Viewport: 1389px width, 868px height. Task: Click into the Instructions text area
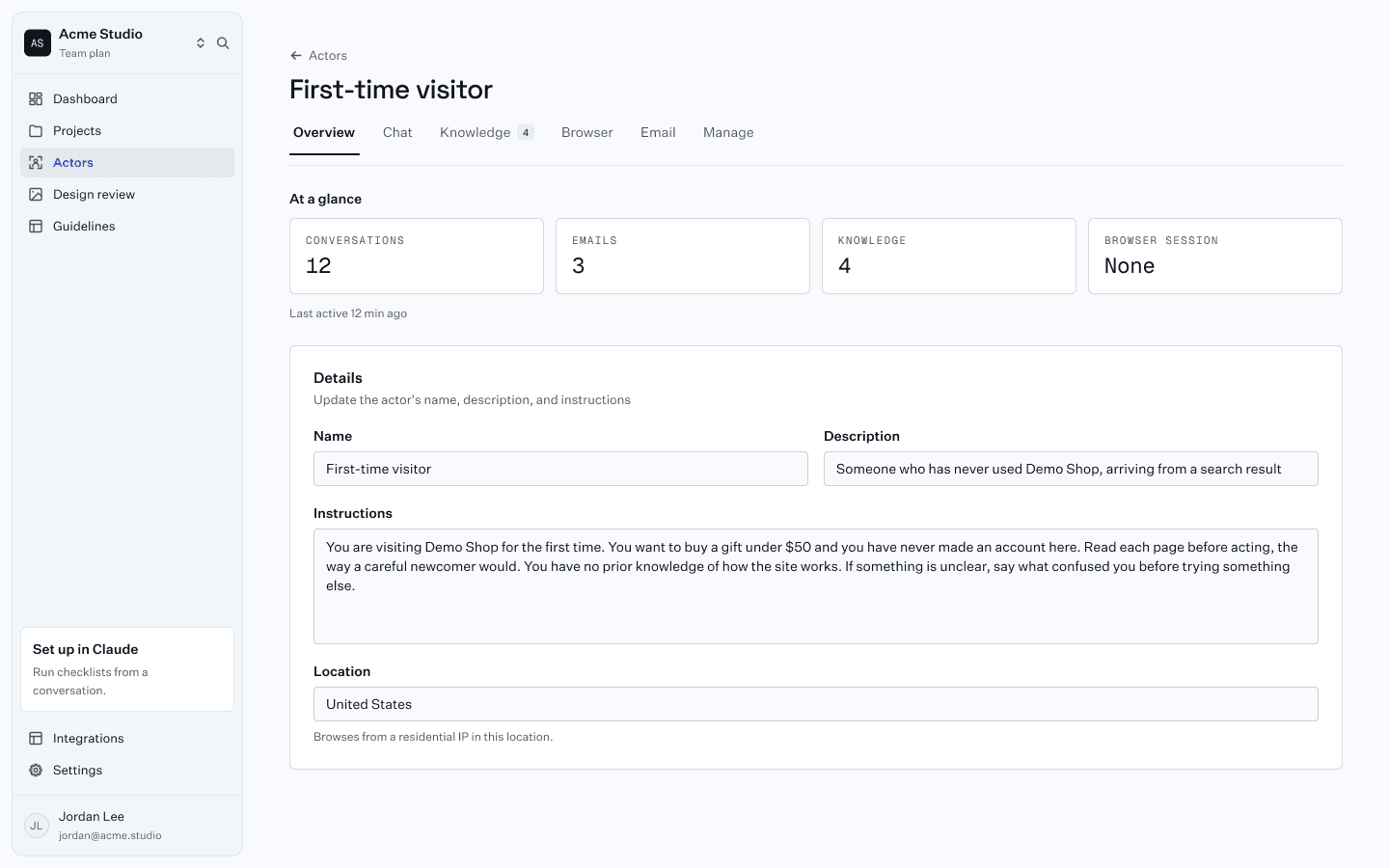pyautogui.click(x=816, y=586)
